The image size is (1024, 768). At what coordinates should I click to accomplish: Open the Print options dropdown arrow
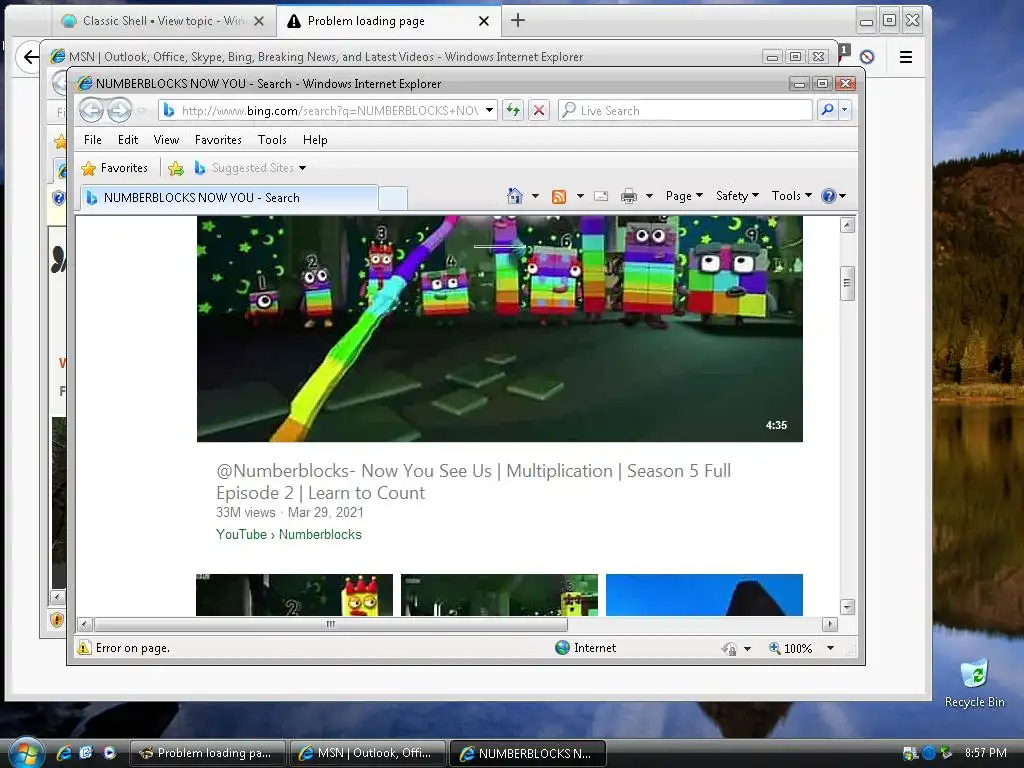pyautogui.click(x=649, y=196)
